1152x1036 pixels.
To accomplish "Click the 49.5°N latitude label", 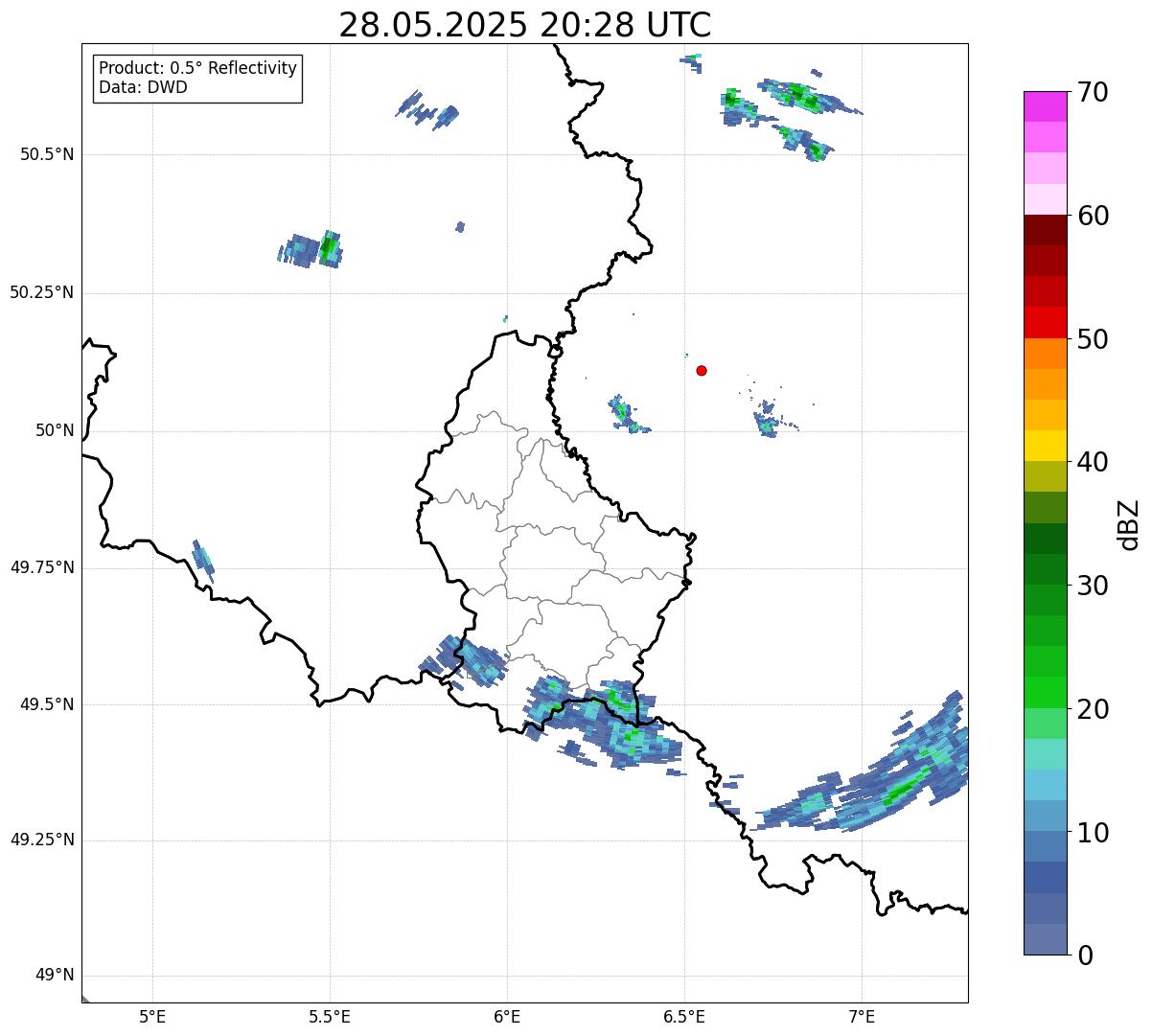I will pos(47,704).
